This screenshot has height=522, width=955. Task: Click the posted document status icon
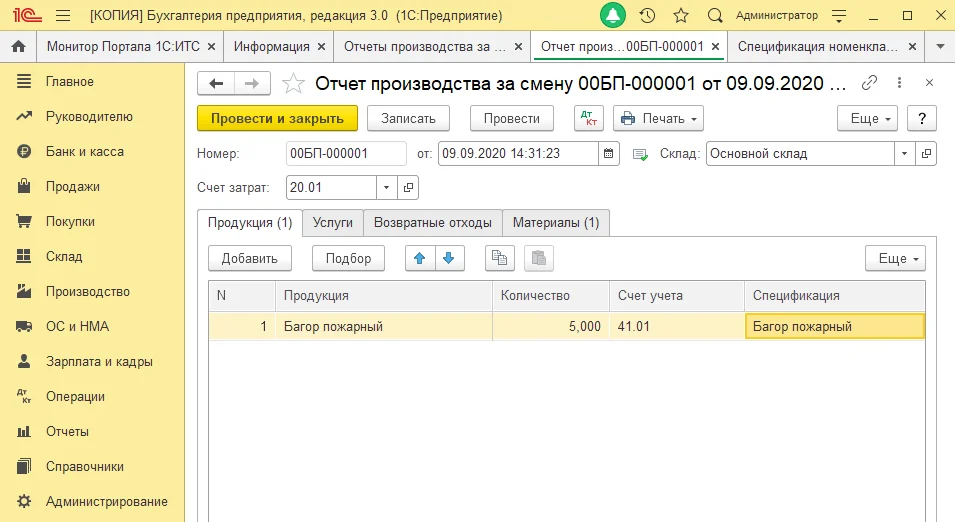[x=640, y=154]
